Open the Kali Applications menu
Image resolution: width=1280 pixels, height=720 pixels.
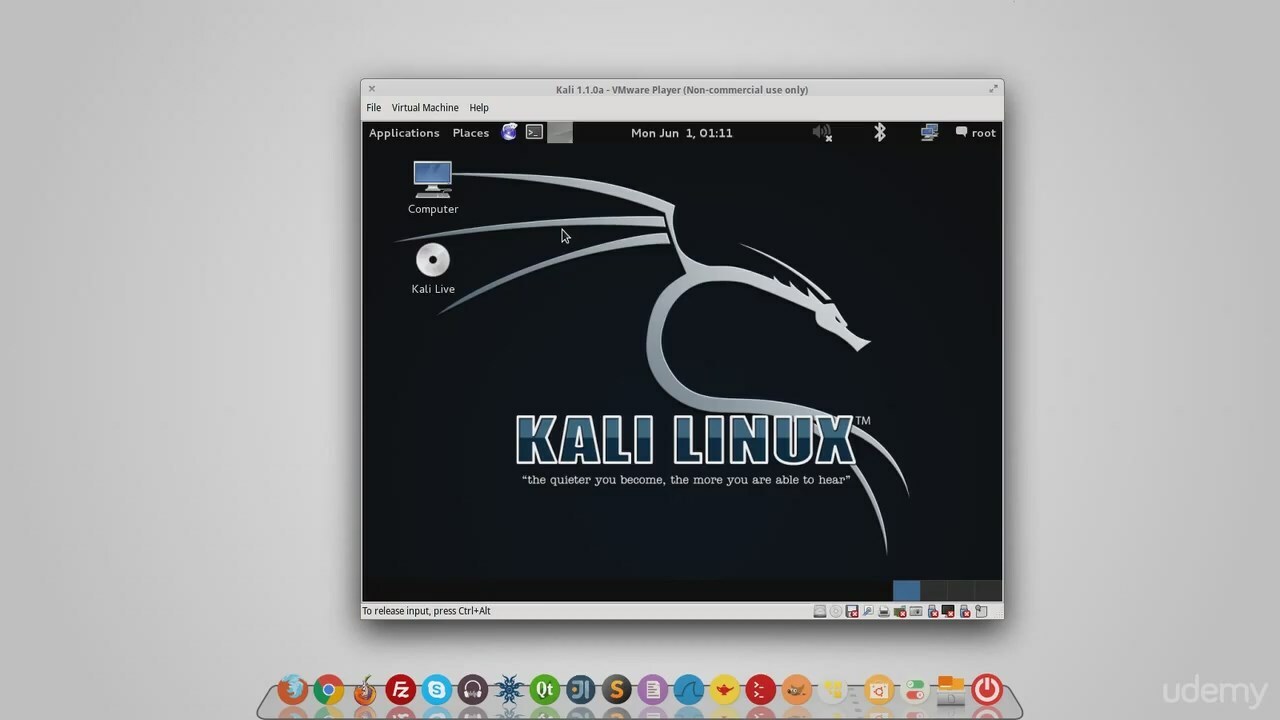404,133
